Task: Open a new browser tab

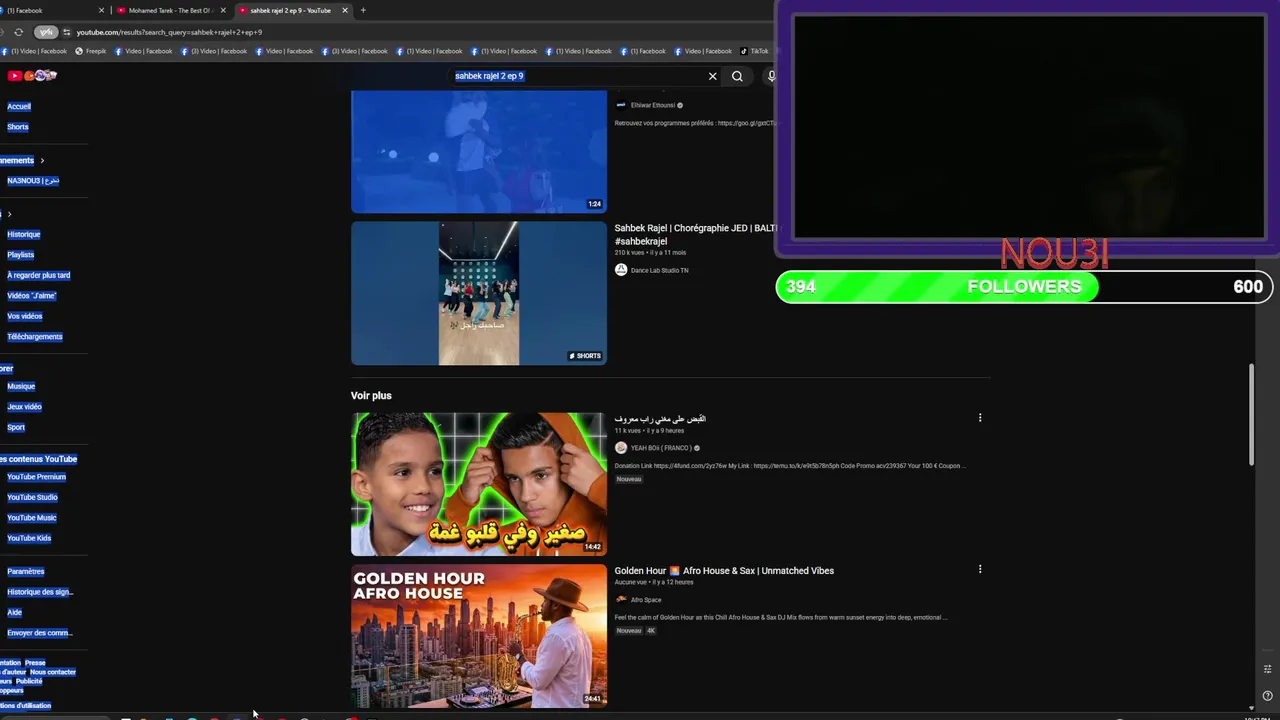Action: point(363,10)
